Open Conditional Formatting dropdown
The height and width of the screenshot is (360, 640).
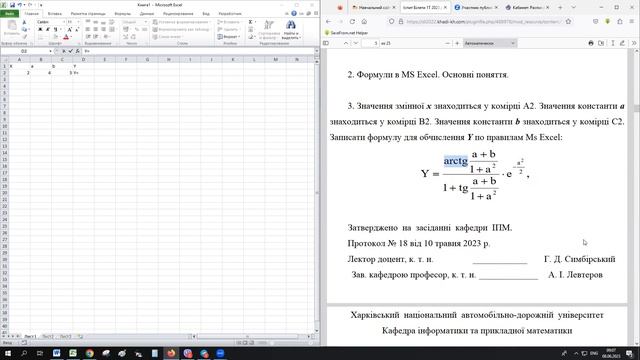tap(181, 22)
